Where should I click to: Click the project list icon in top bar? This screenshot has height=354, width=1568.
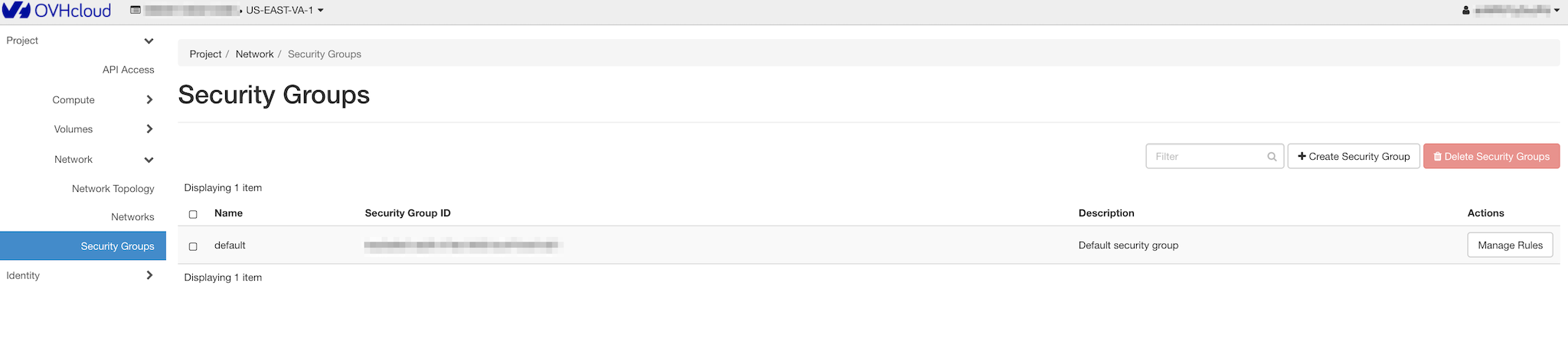pyautogui.click(x=136, y=11)
